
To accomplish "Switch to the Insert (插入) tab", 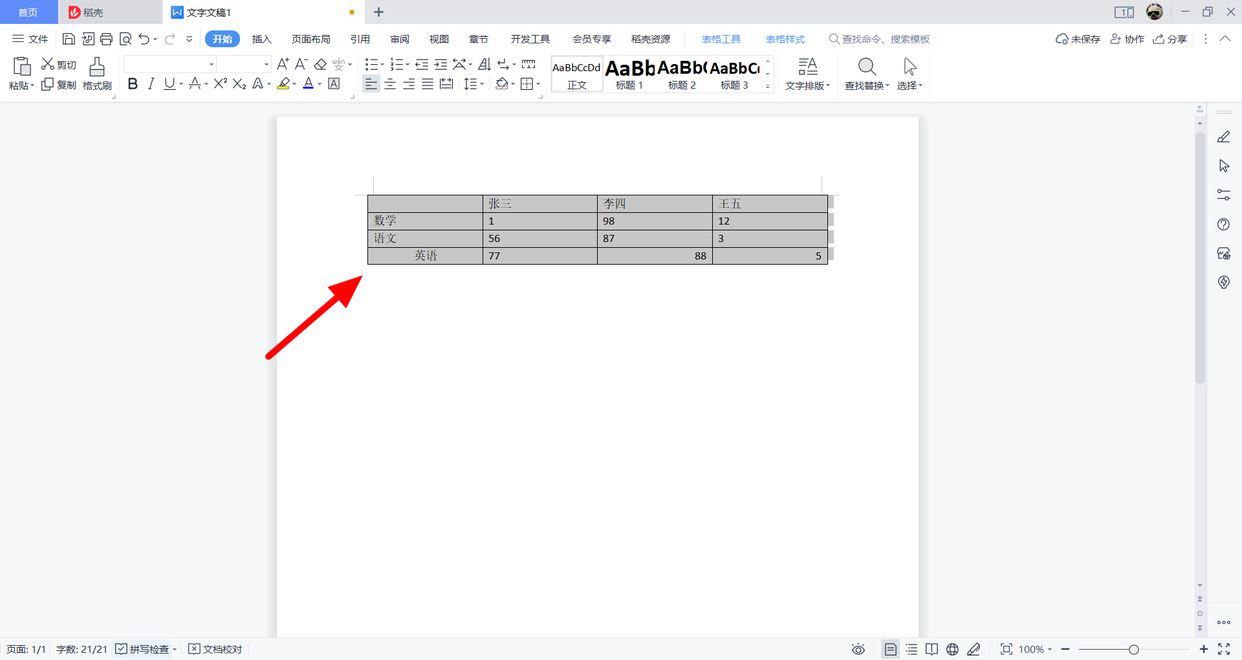I will tap(262, 39).
